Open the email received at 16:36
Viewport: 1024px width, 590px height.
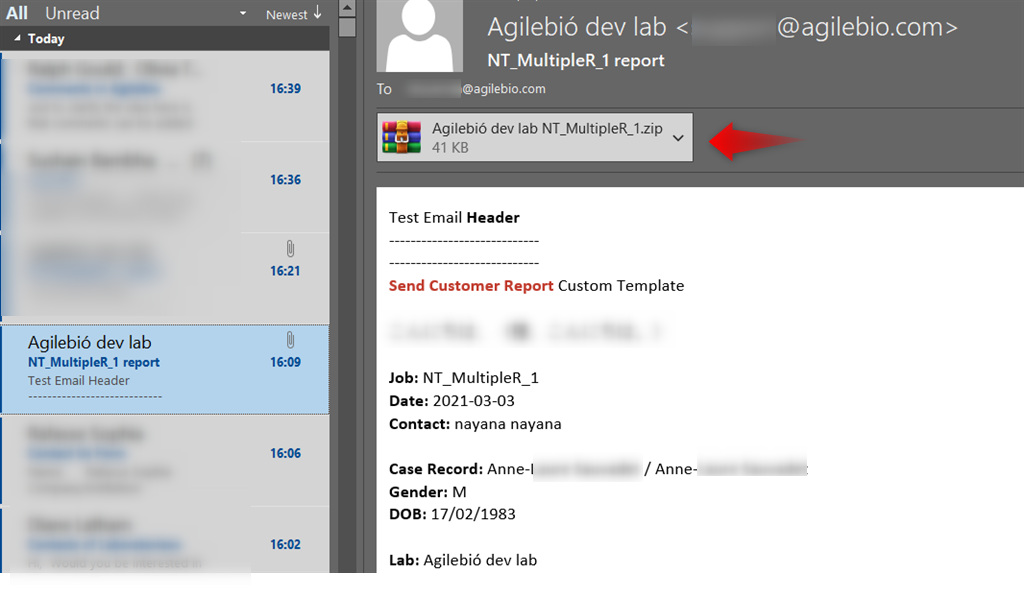[165, 187]
